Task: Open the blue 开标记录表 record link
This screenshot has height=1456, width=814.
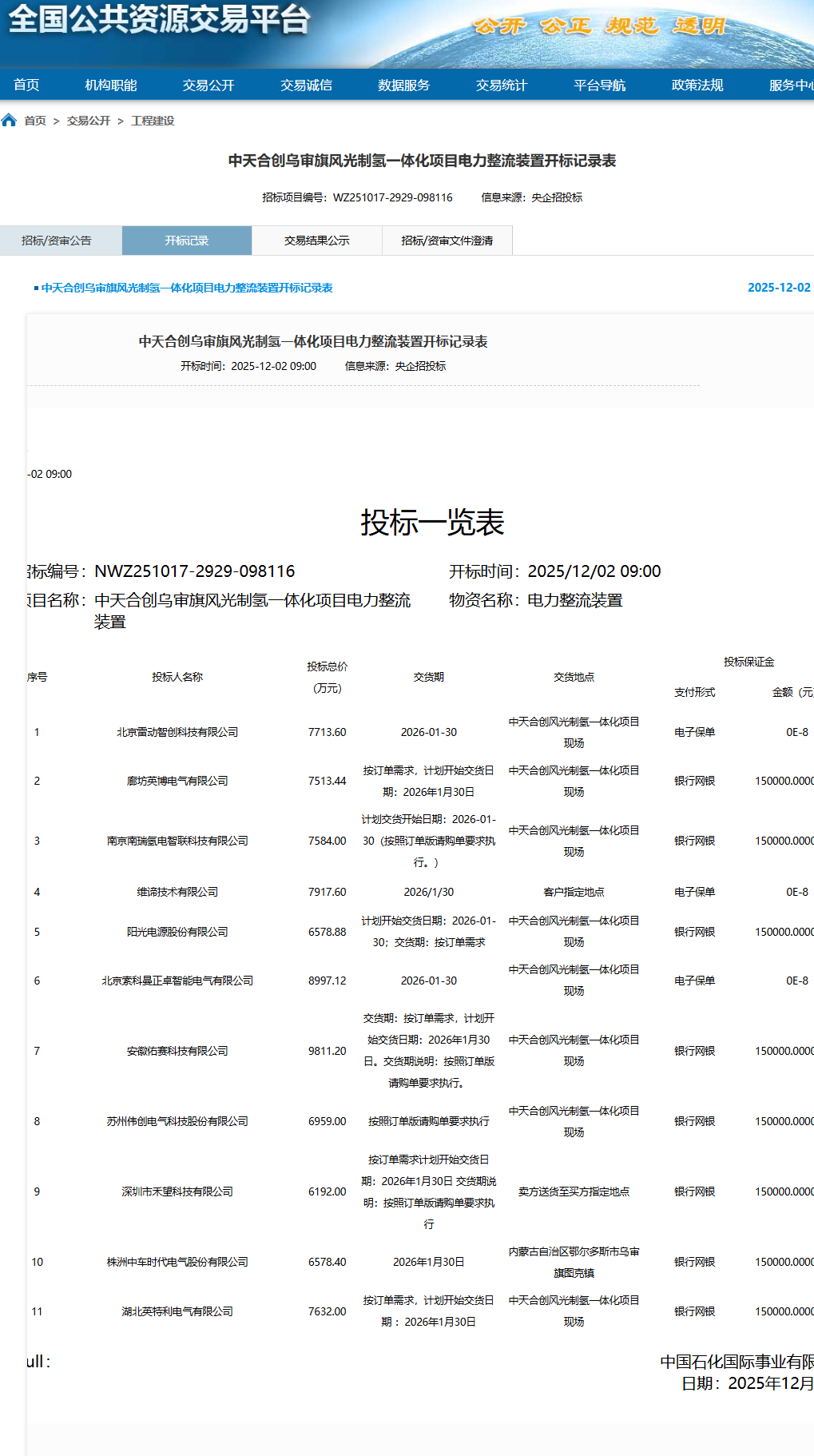Action: 187,288
